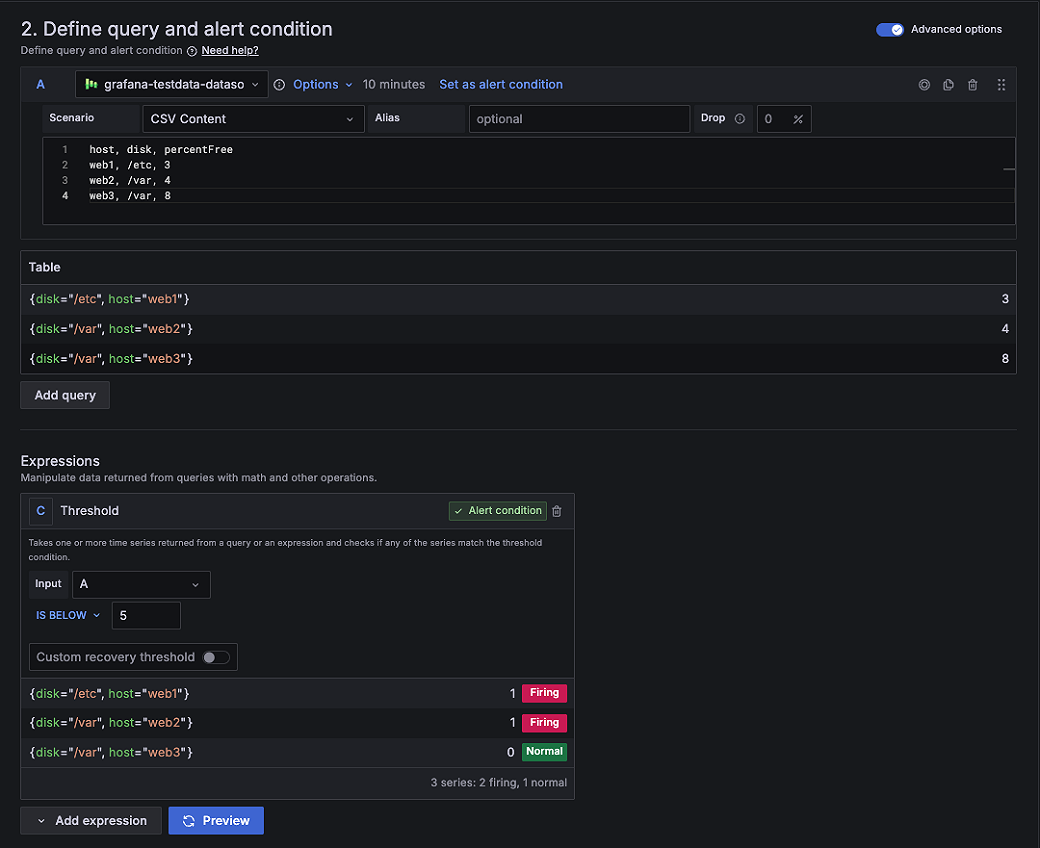Delete query A with the trash icon
This screenshot has height=848, width=1040.
[x=972, y=85]
